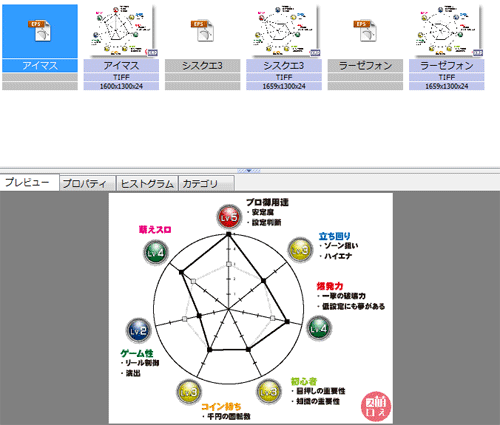This screenshot has width=500, height=425.
Task: Click the blue Lv2 badge in preview
Action: (x=139, y=330)
